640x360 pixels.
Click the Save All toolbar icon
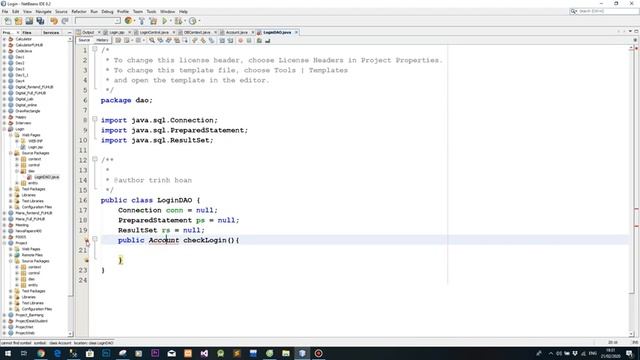coord(40,21)
